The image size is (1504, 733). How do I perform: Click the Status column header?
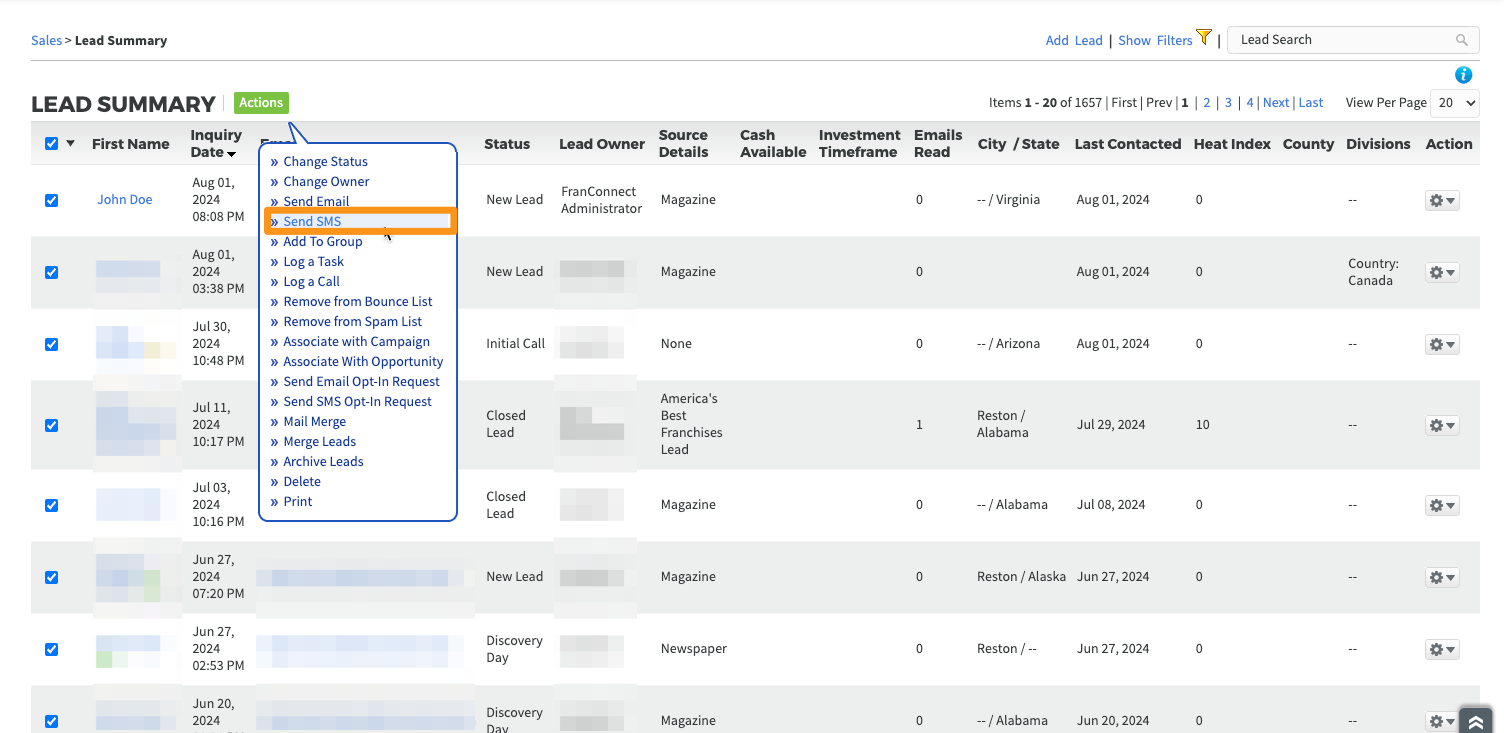pos(507,144)
